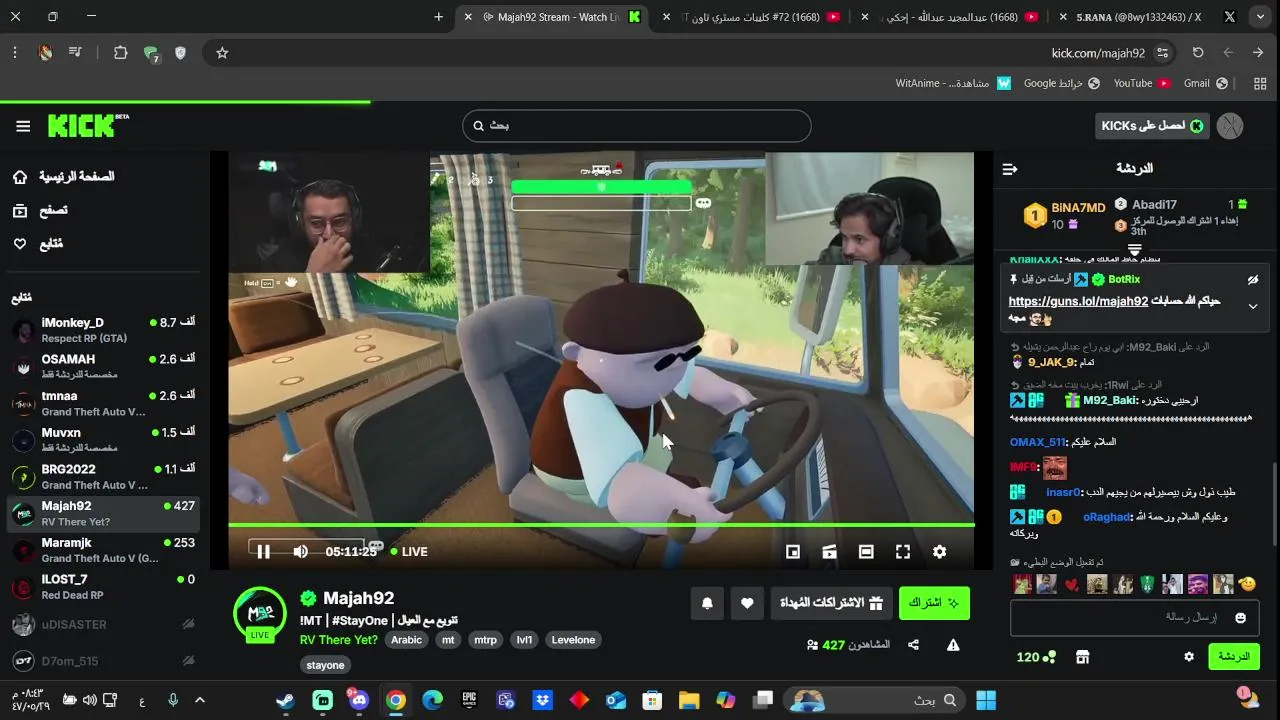This screenshot has height=720, width=1280.
Task: Click Majah92 channel avatar with LIVE badge
Action: coord(260,614)
